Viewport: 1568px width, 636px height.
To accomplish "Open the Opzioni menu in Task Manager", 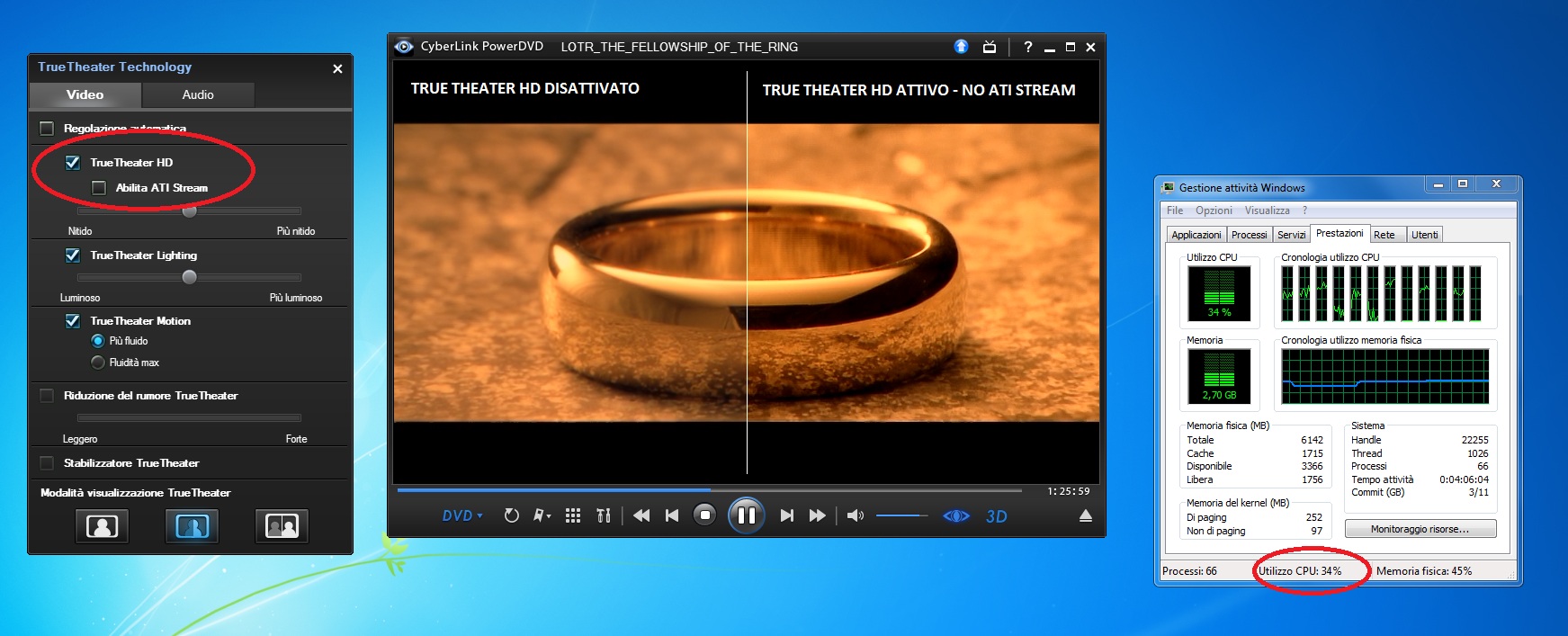I will tap(1214, 211).
